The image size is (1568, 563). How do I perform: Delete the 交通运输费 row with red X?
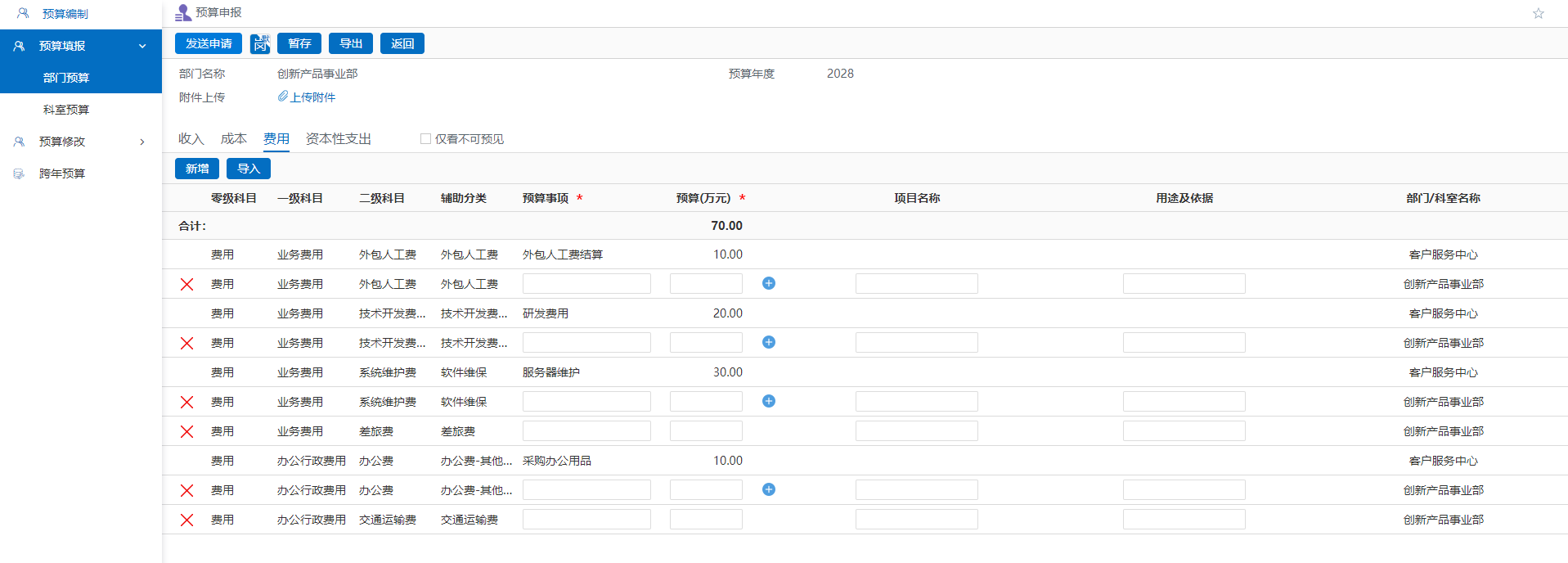(x=186, y=520)
